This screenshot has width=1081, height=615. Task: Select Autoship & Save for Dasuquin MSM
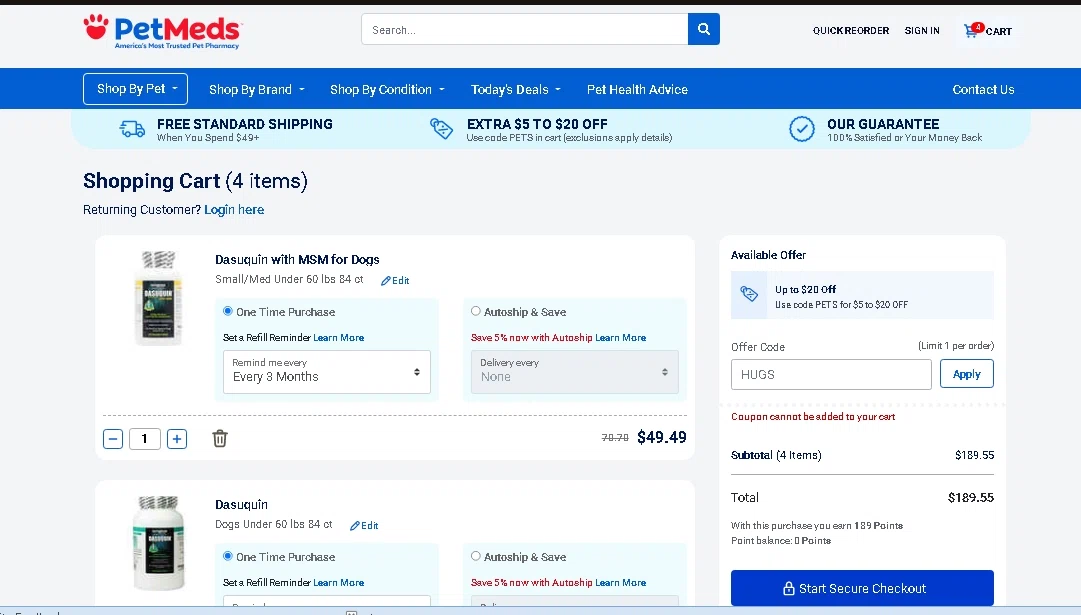click(x=476, y=312)
